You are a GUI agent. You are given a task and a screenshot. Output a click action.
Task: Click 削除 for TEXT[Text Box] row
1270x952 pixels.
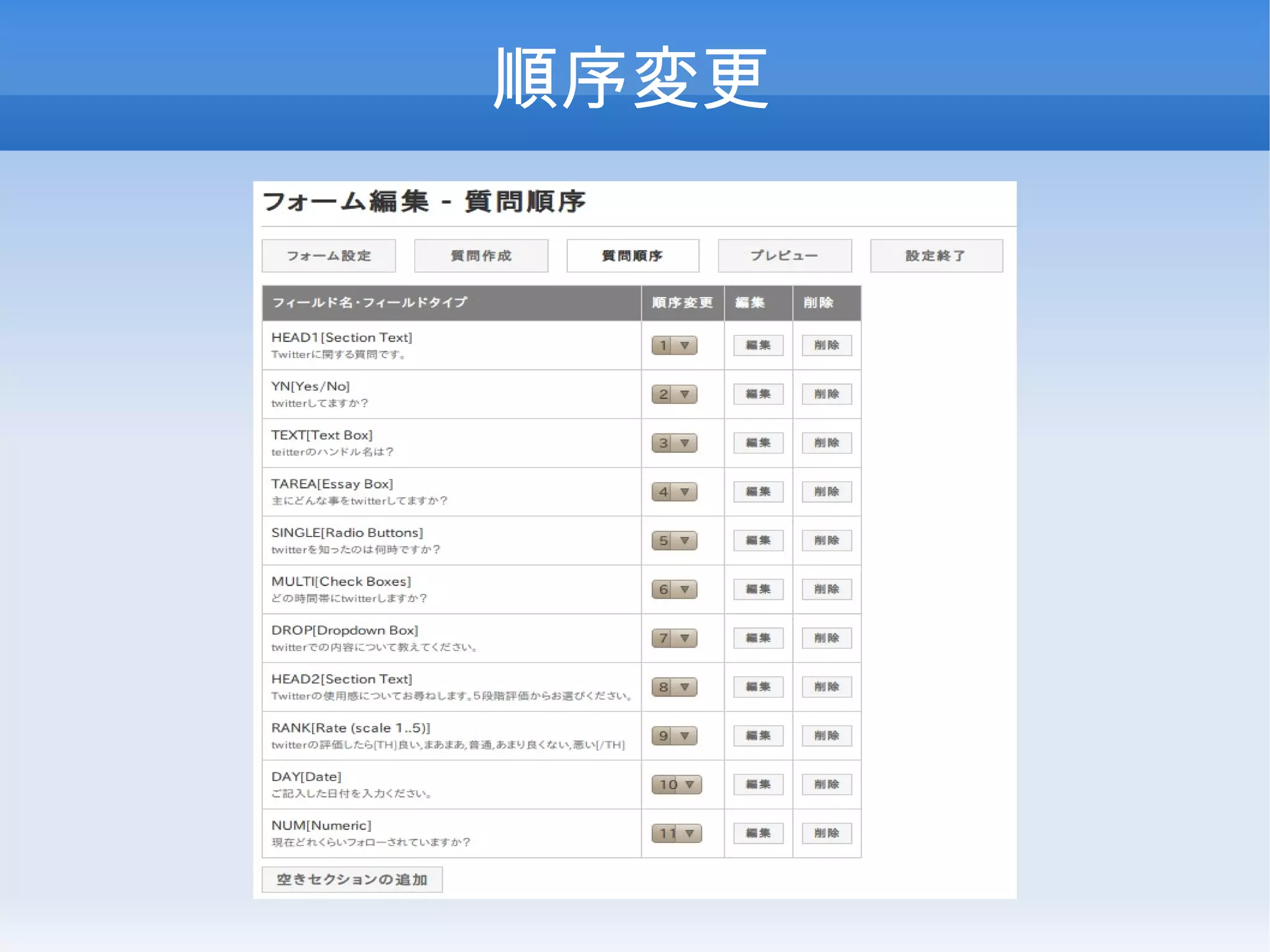coord(827,443)
